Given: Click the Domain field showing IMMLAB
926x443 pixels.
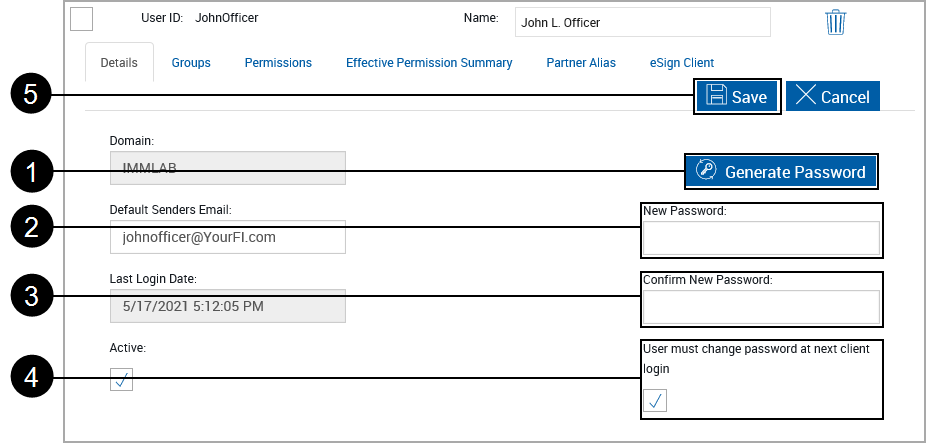Looking at the screenshot, I should [x=227, y=168].
